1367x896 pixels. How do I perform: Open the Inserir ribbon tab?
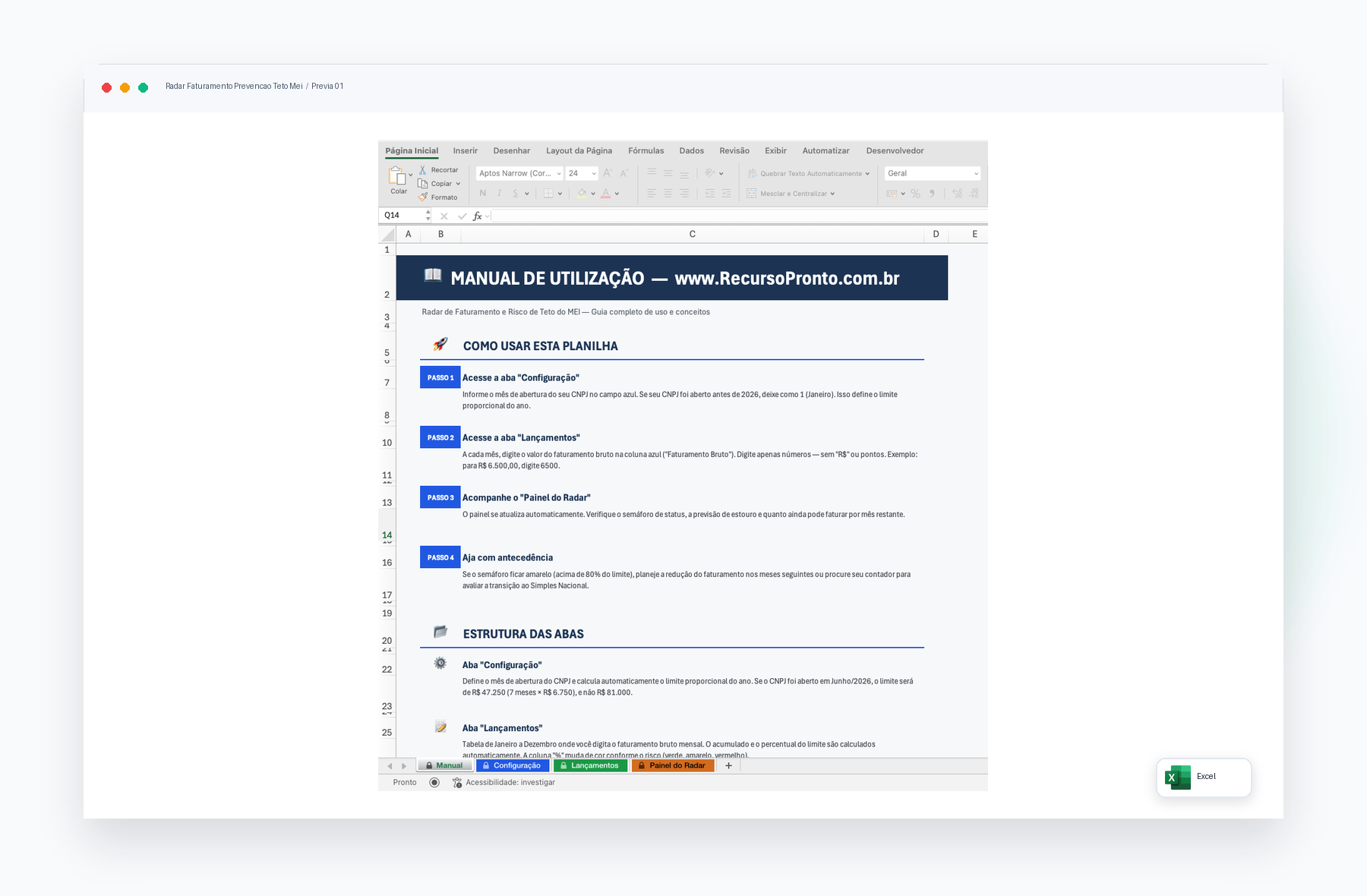466,151
